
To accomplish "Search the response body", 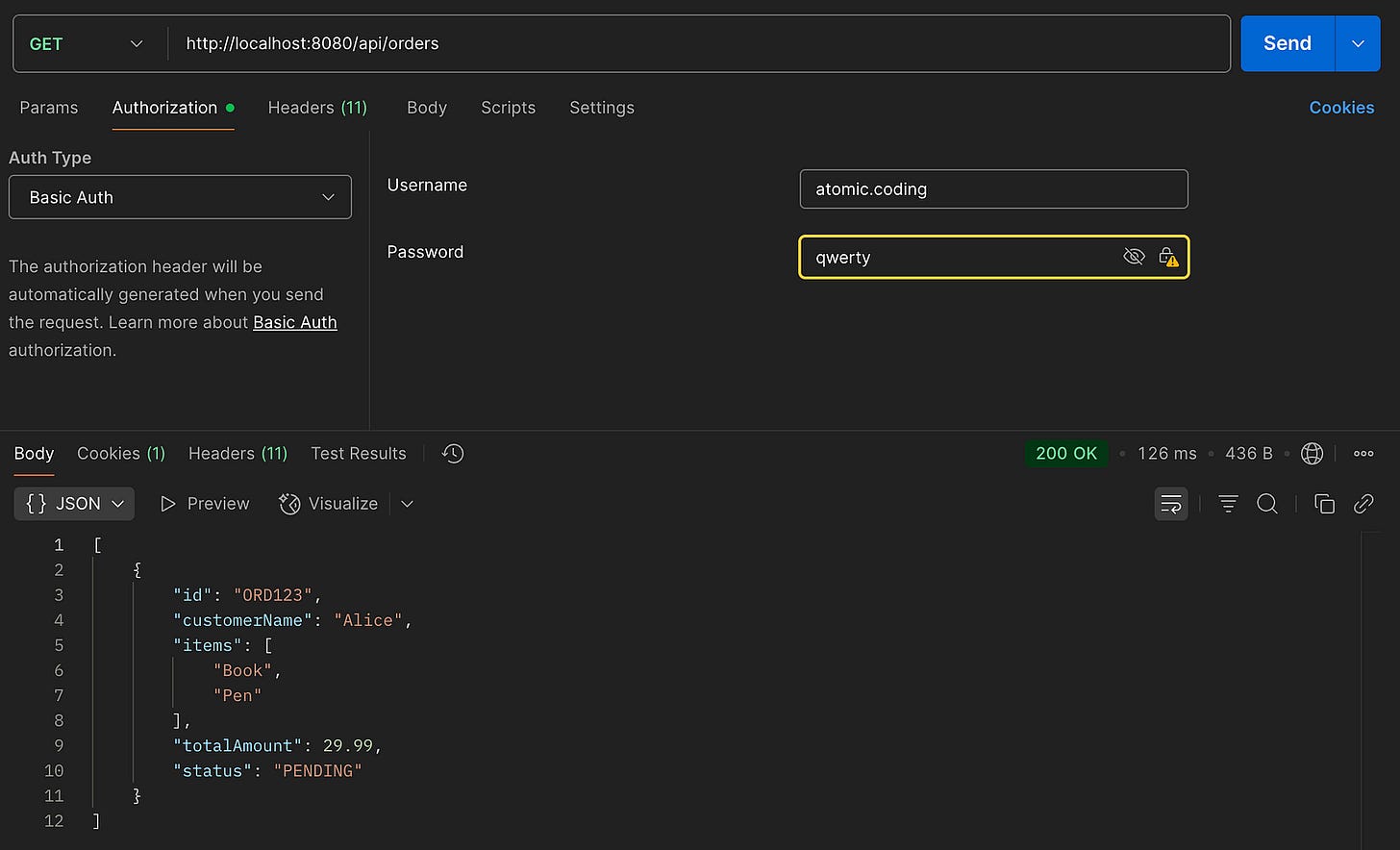I will [1267, 504].
